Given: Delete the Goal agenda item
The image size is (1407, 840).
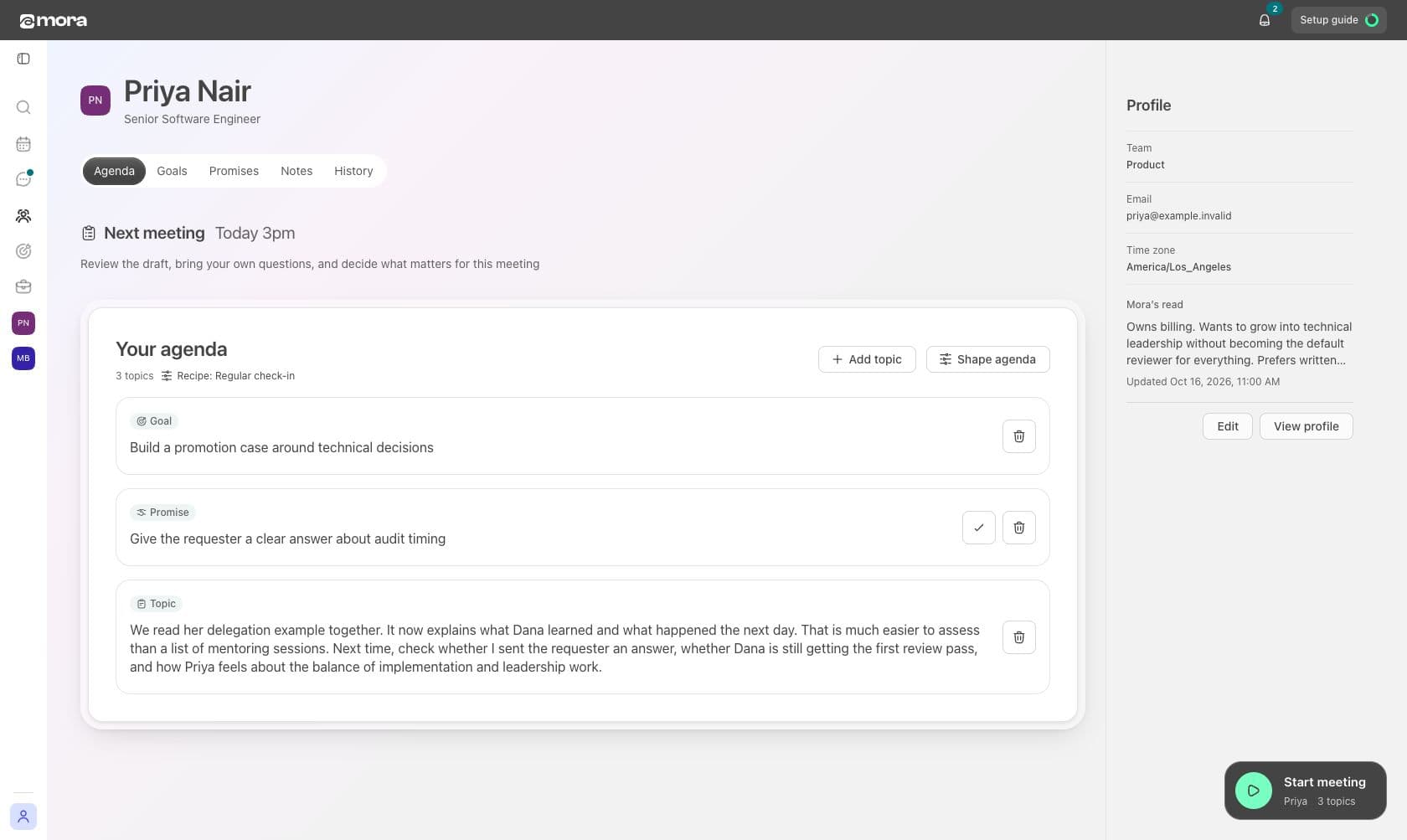Looking at the screenshot, I should (1018, 436).
